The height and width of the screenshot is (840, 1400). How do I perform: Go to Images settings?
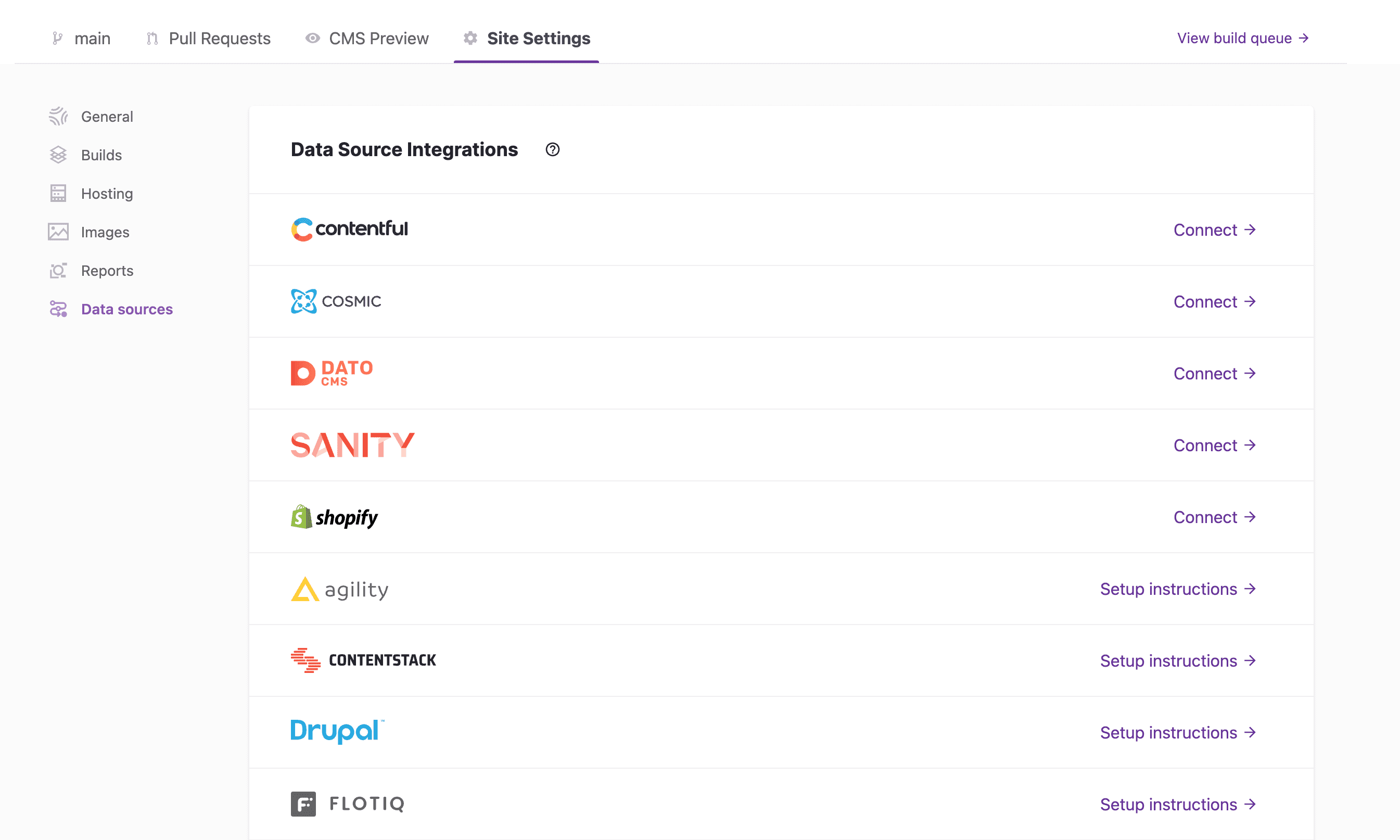point(105,232)
